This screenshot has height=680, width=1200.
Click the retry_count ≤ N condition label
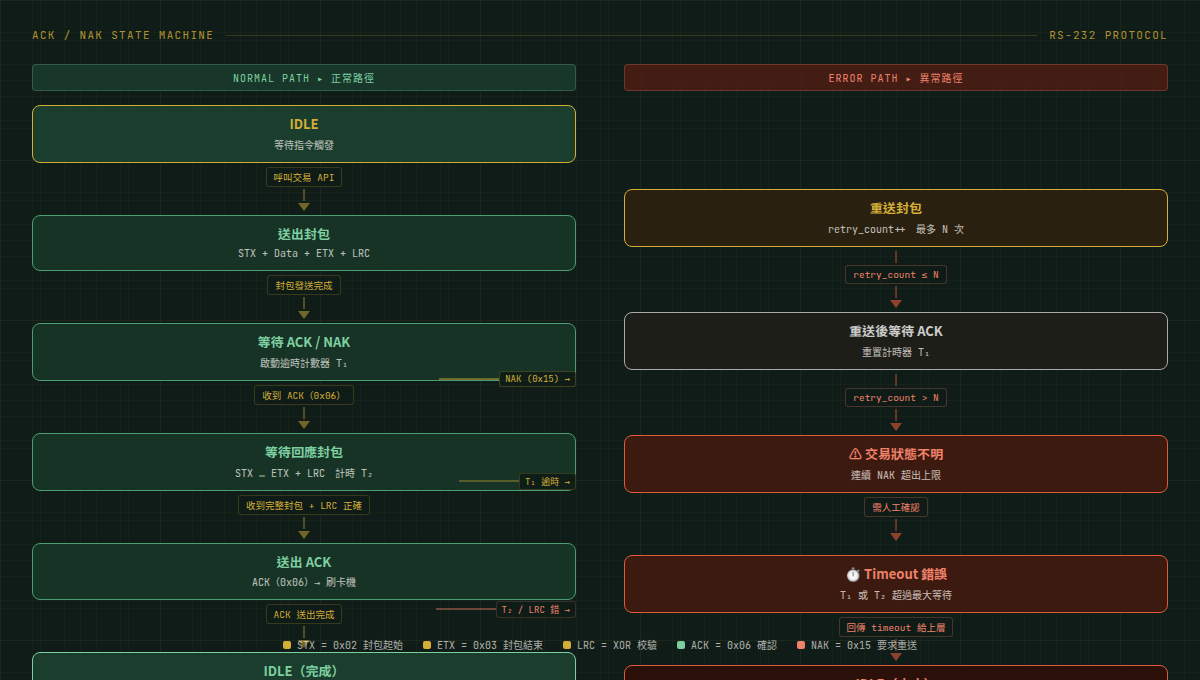coord(896,275)
